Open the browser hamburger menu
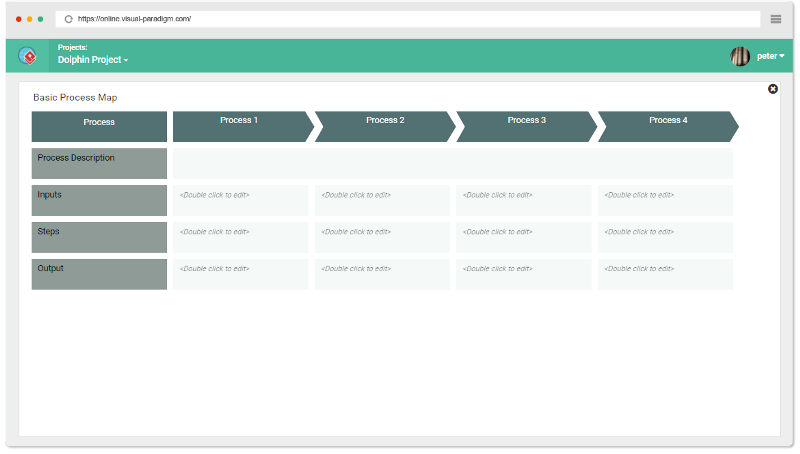Image resolution: width=800 pixels, height=454 pixels. [775, 19]
